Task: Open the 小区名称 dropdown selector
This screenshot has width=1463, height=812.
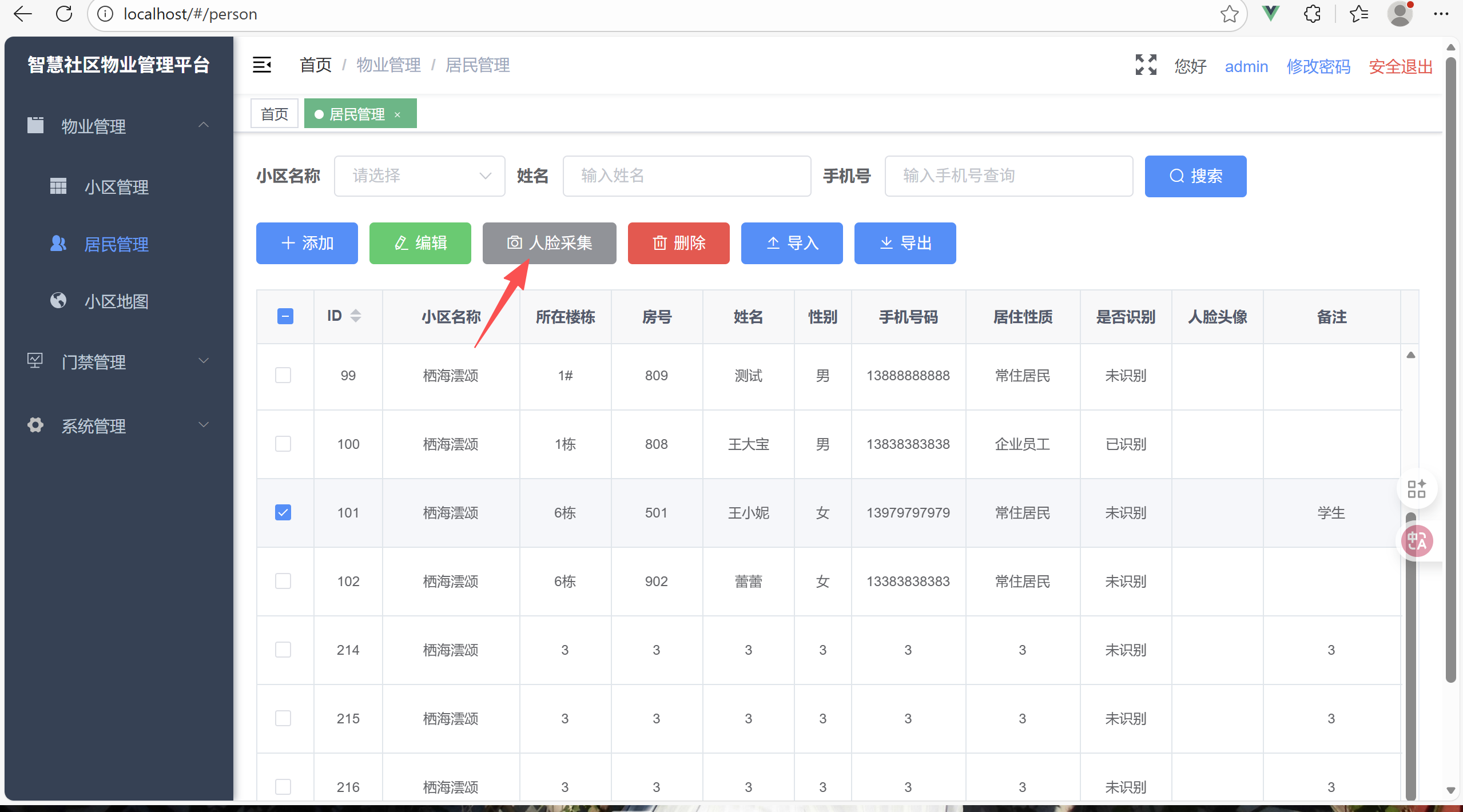Action: point(419,176)
